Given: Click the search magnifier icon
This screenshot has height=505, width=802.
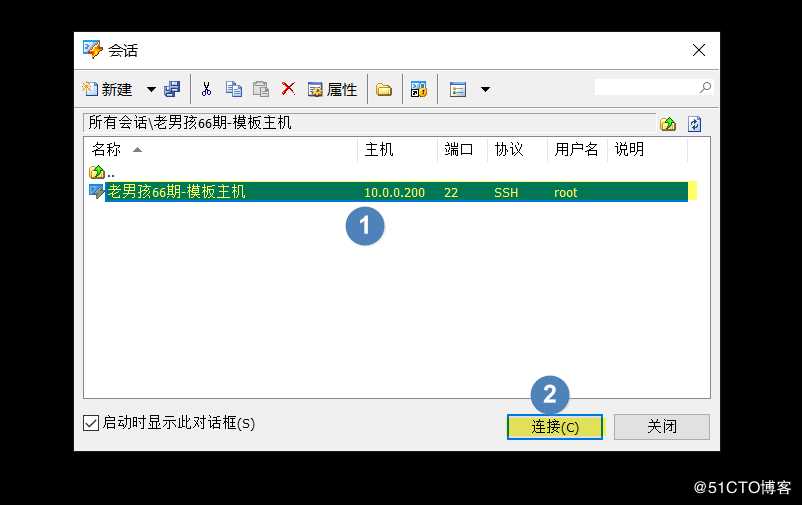Looking at the screenshot, I should (x=705, y=87).
